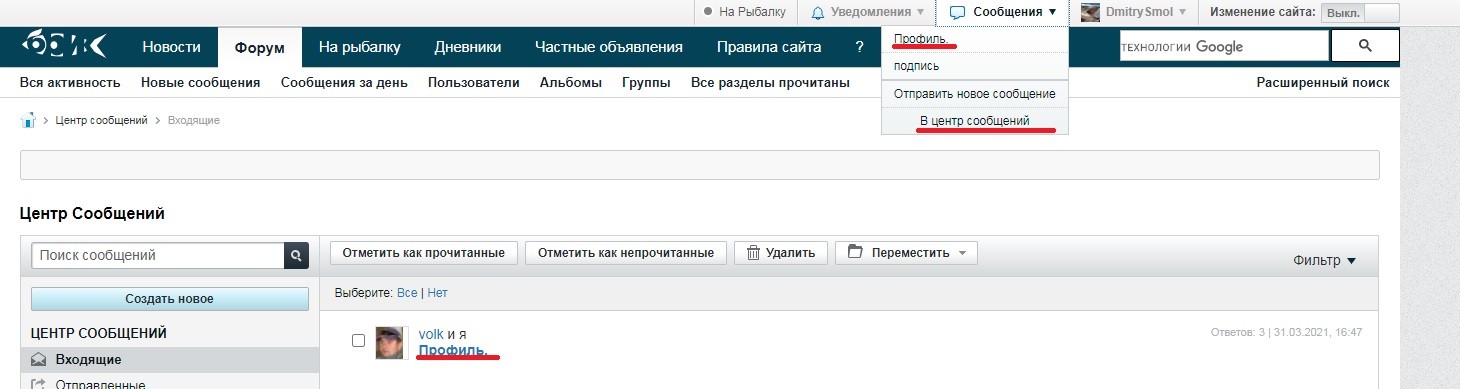Focus the Google site search field
Image resolution: width=1460 pixels, height=389 pixels.
[x=1224, y=46]
